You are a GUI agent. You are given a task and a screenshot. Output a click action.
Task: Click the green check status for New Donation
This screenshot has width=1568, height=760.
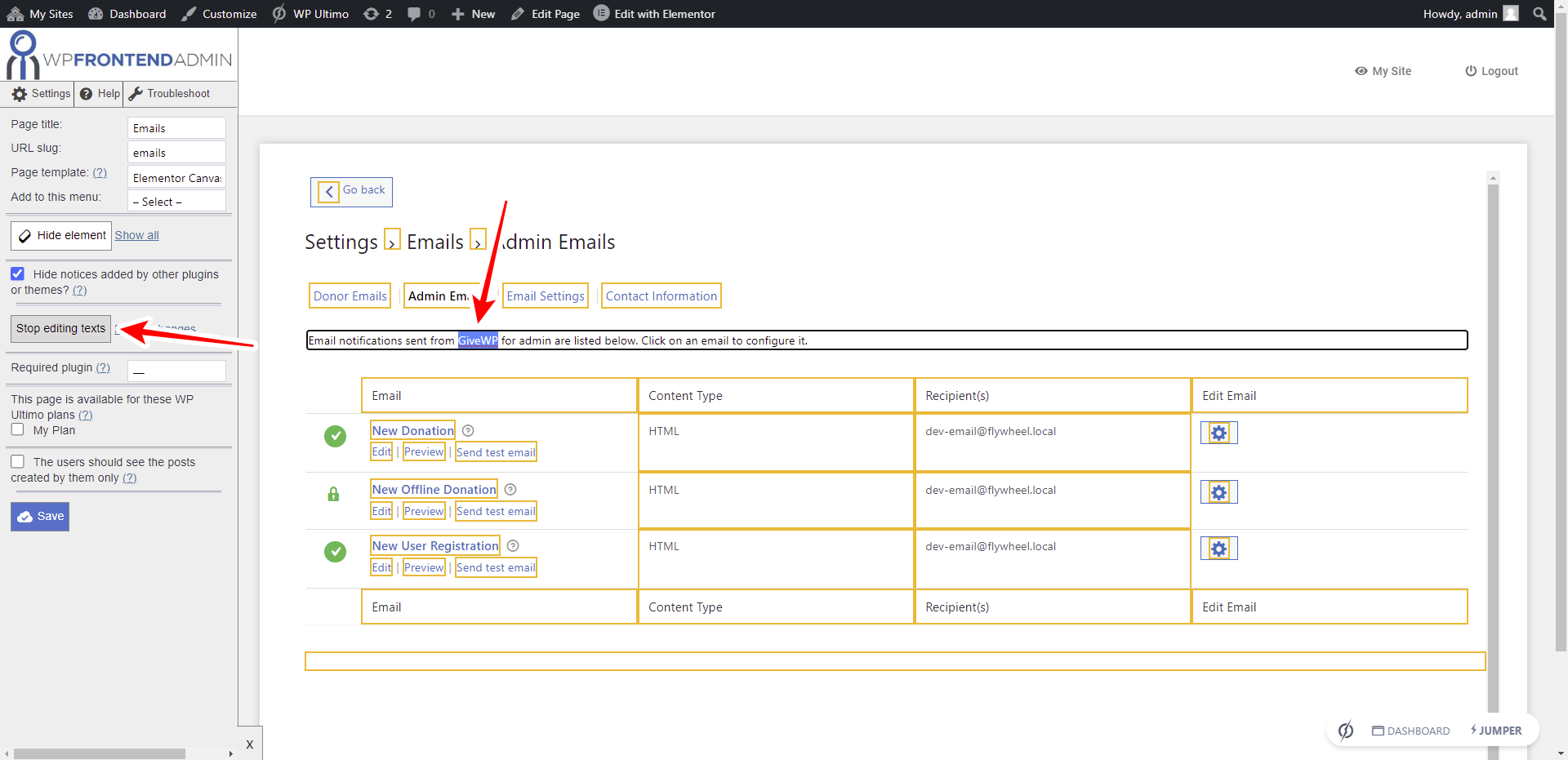(x=335, y=437)
